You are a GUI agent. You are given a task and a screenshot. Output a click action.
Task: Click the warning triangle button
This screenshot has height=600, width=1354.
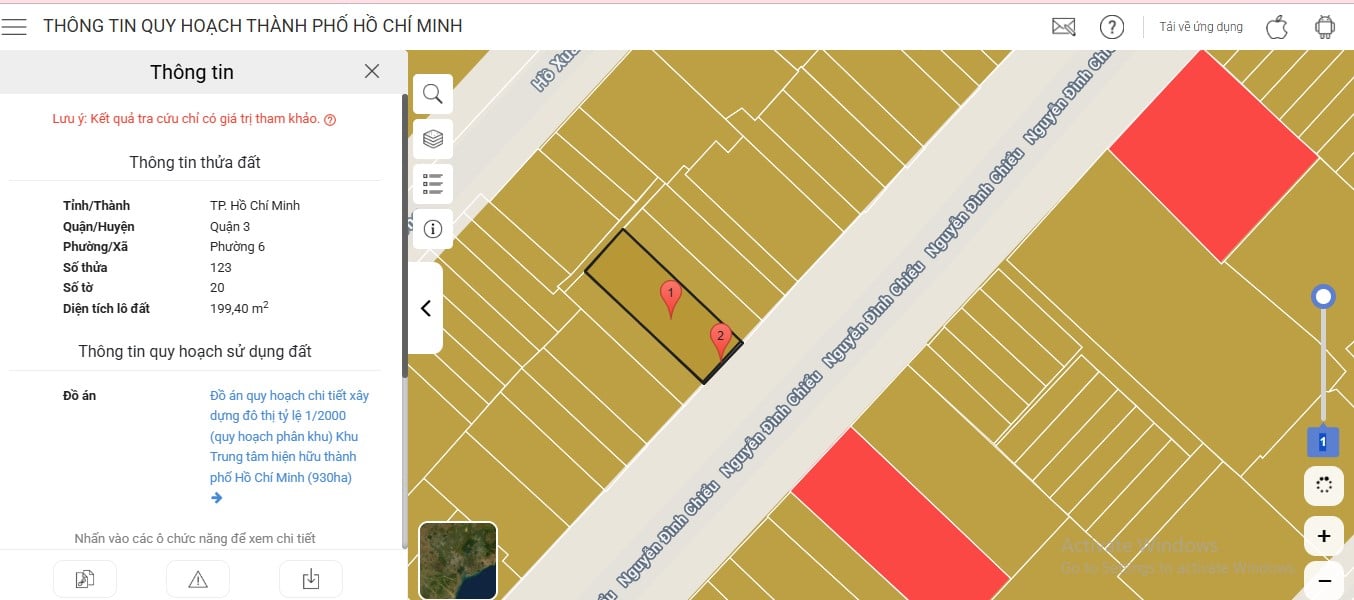[x=198, y=579]
